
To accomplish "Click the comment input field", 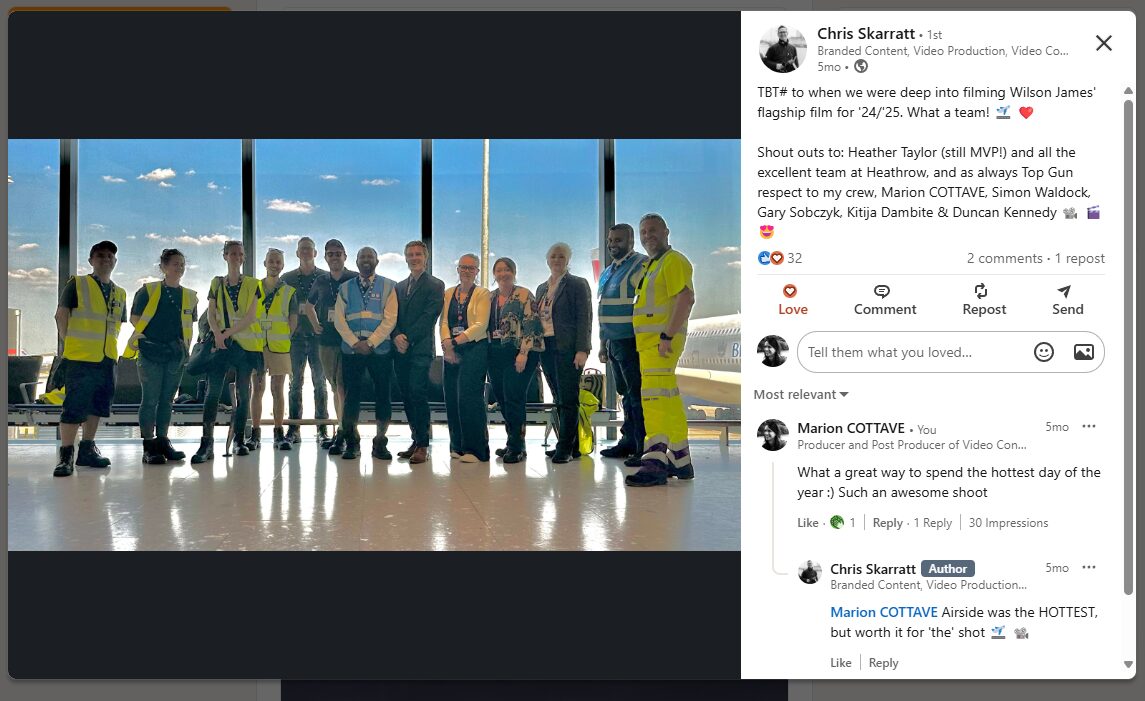I will pyautogui.click(x=913, y=353).
